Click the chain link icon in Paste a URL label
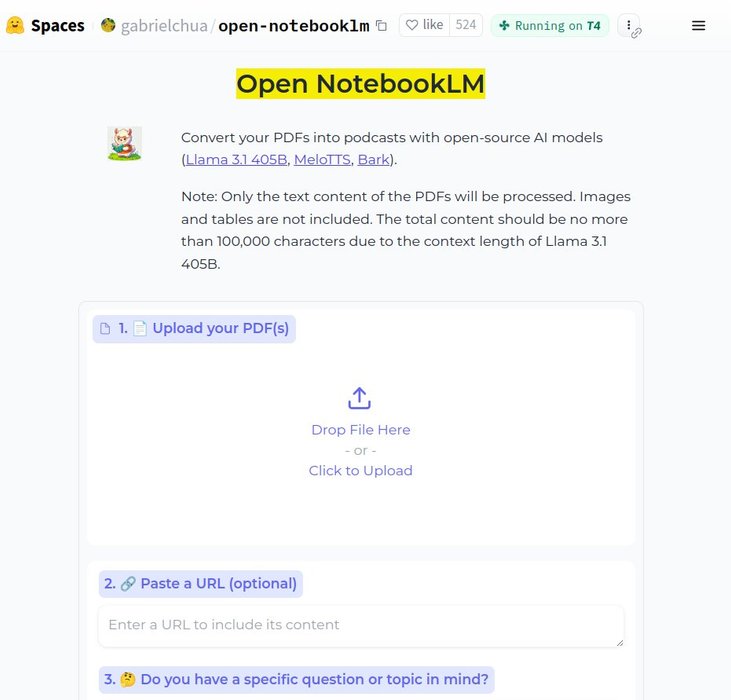This screenshot has height=700, width=731. (x=128, y=584)
